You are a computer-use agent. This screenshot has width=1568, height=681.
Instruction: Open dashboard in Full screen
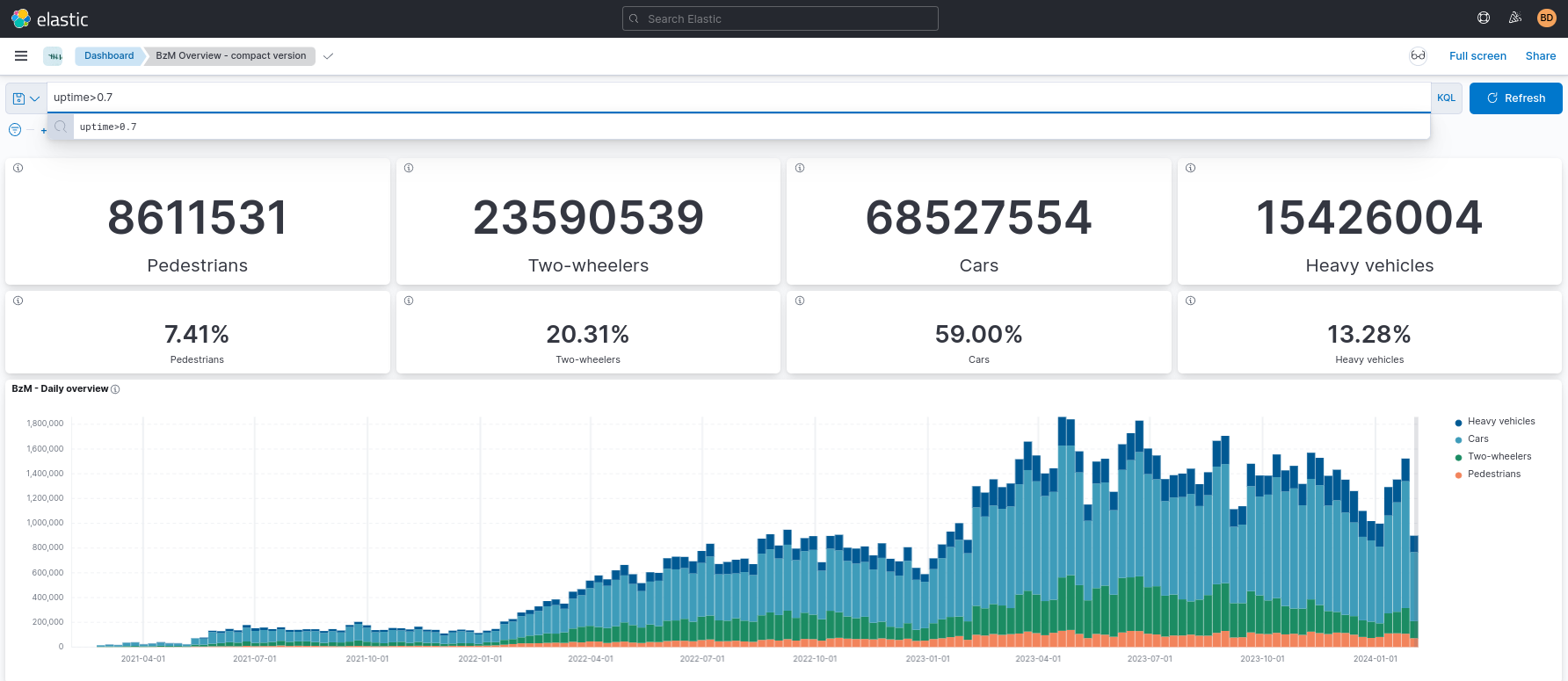click(x=1477, y=56)
